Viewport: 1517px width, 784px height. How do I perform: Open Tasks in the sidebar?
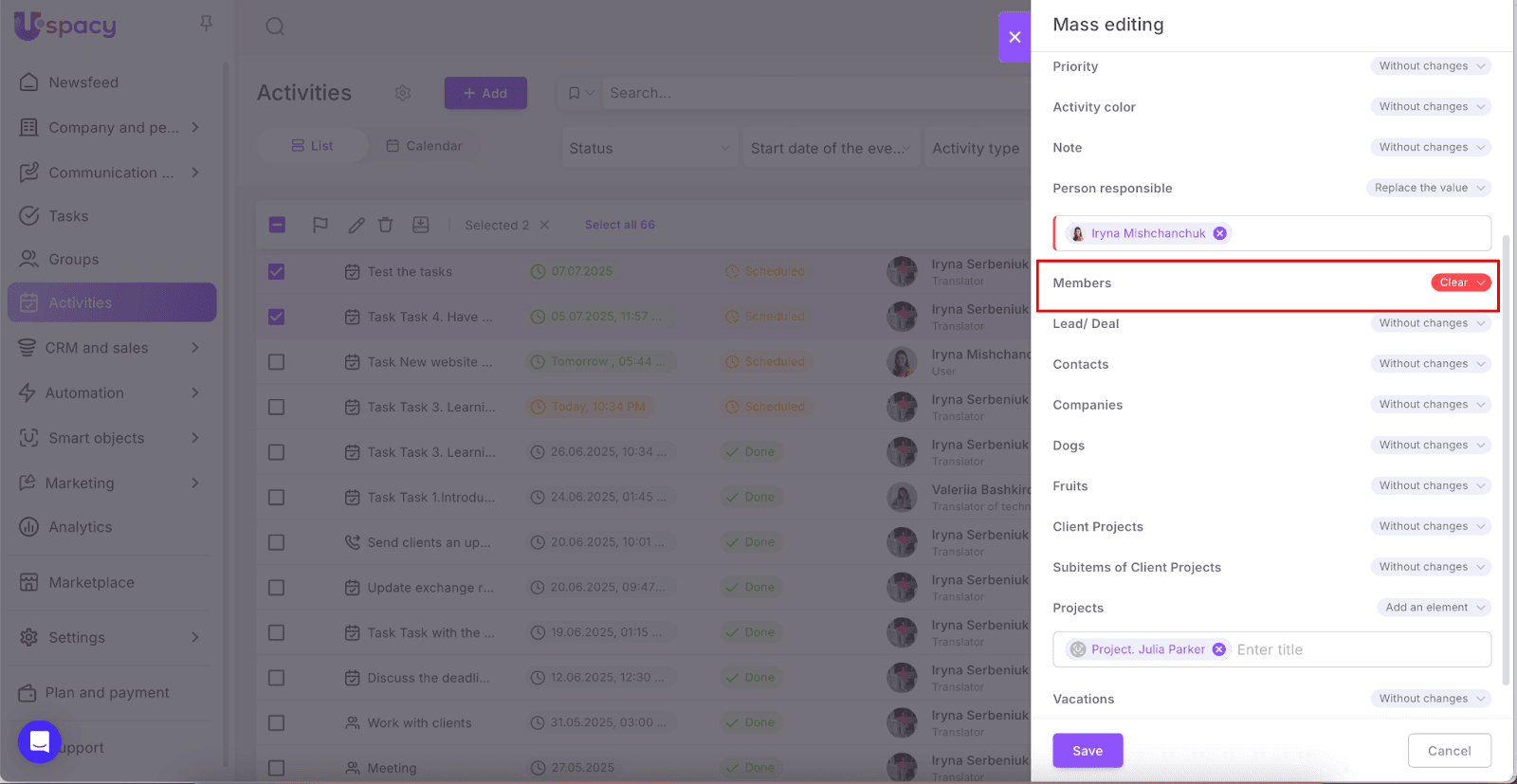pos(68,216)
